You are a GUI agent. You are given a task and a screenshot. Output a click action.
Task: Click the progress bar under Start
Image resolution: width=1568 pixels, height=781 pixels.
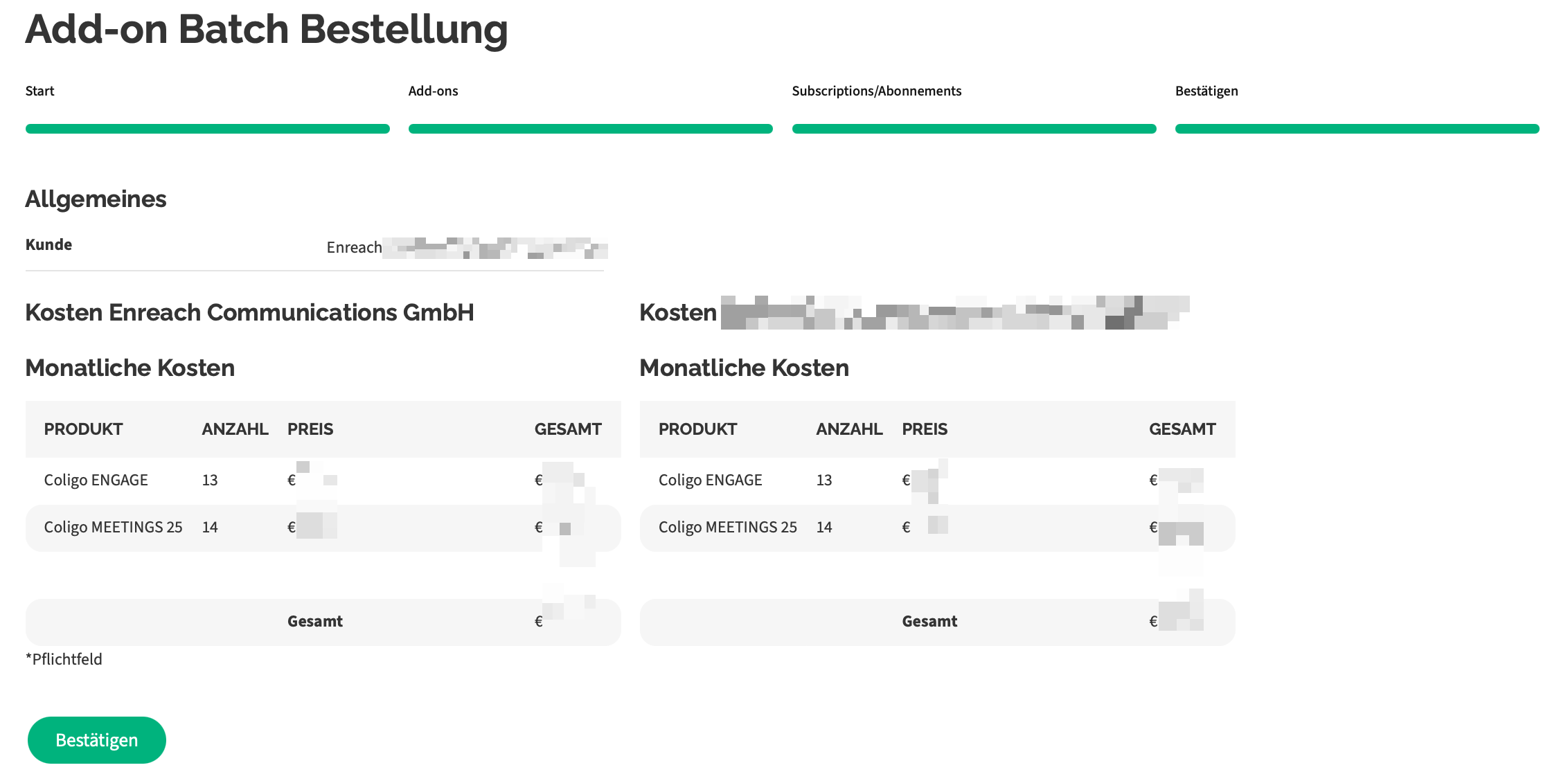tap(207, 129)
